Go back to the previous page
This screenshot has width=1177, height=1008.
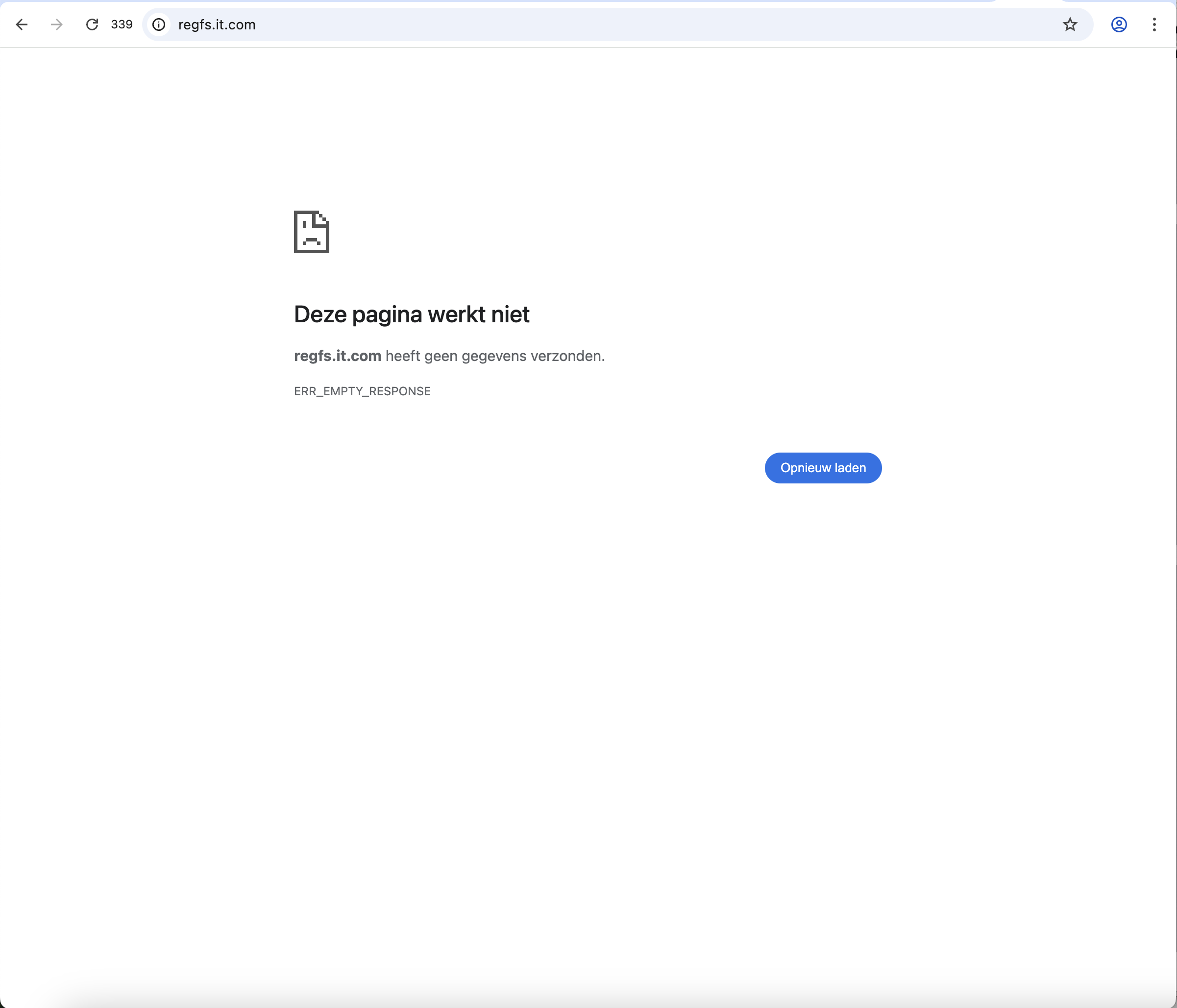[x=22, y=24]
